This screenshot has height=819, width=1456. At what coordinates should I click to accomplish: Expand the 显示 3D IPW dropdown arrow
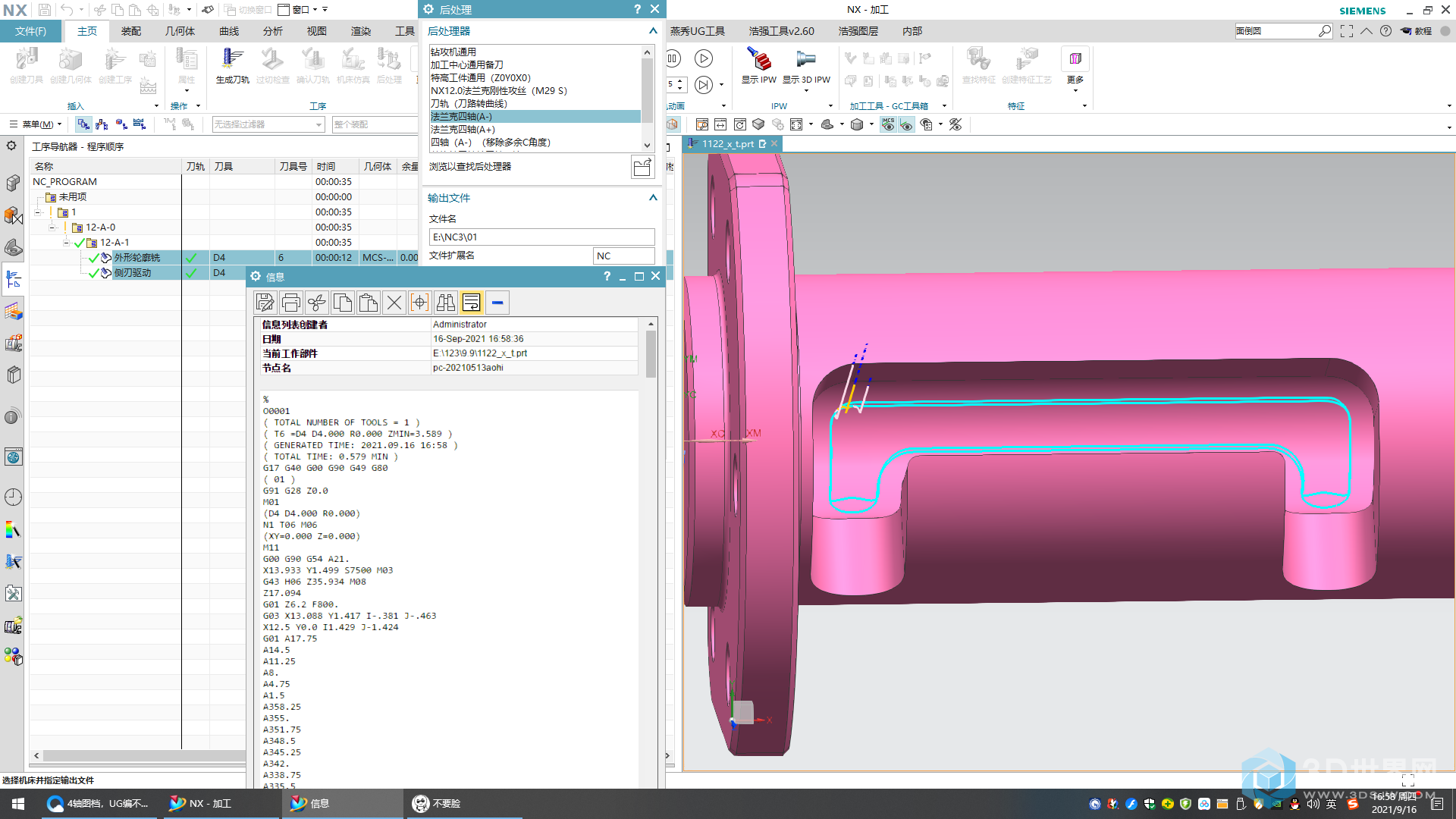point(806,91)
